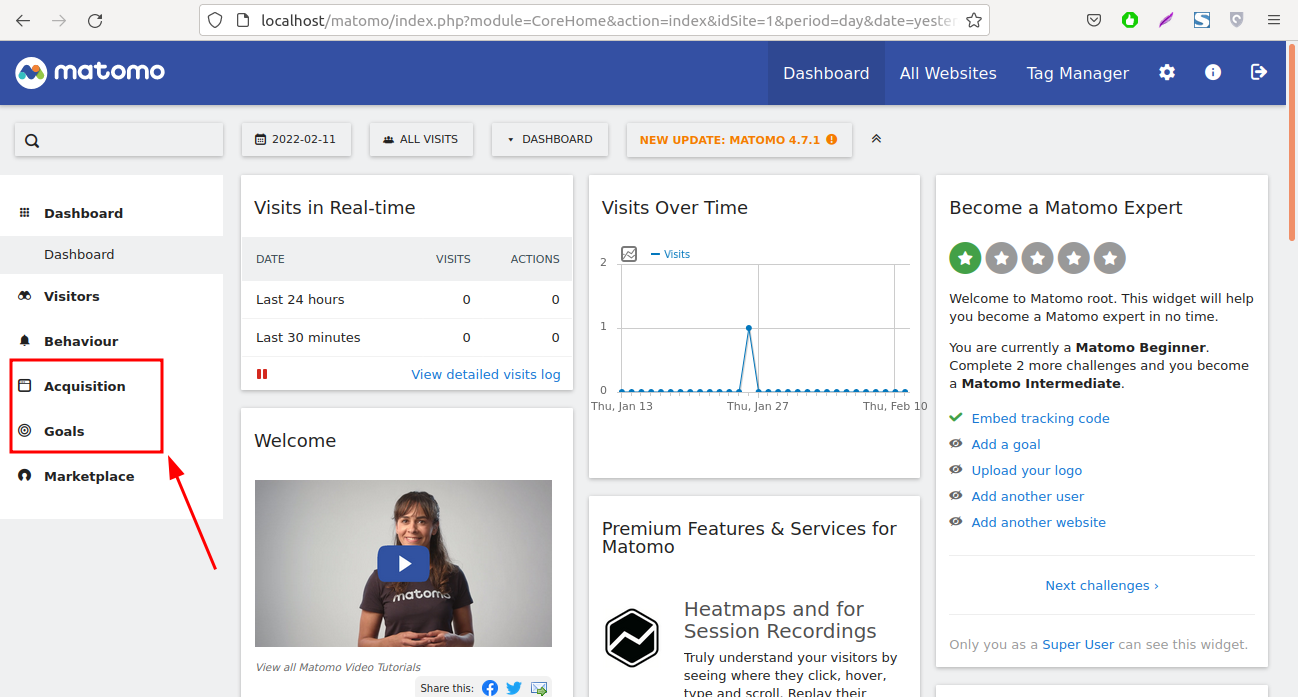Click the blue S extension icon
This screenshot has height=697, width=1298.
coord(1202,20)
